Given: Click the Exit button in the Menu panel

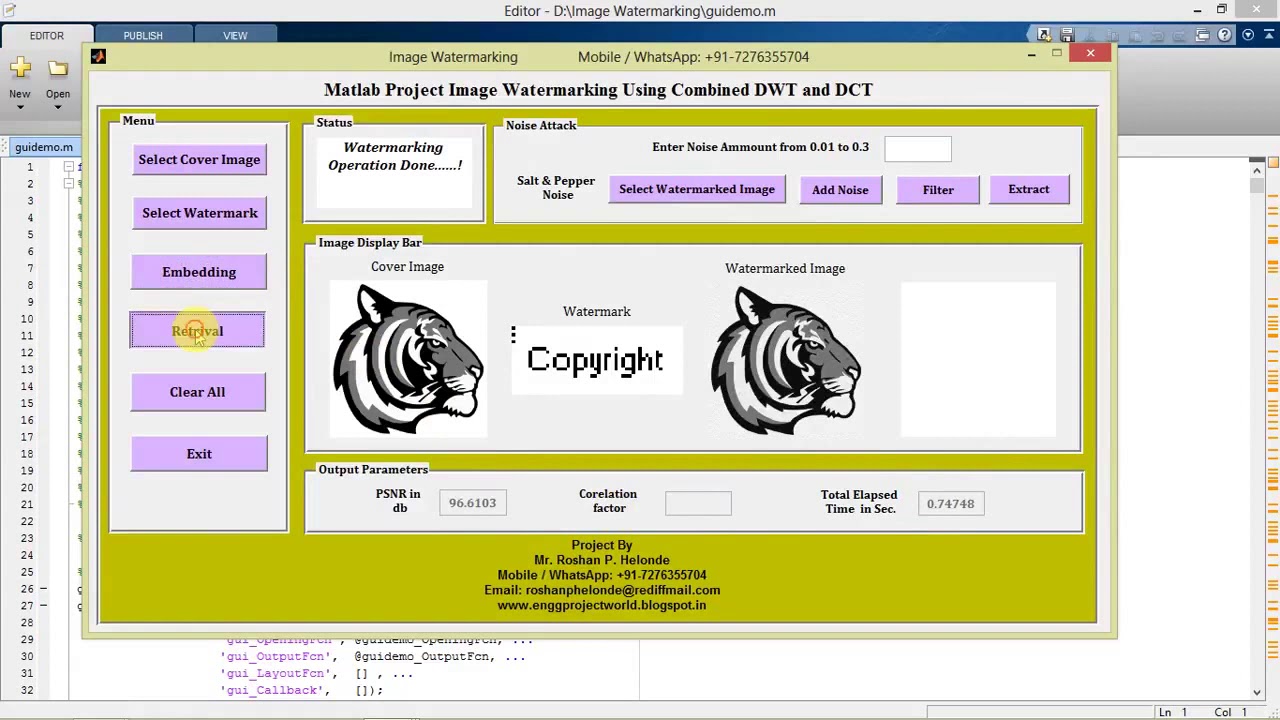Looking at the screenshot, I should tap(199, 454).
